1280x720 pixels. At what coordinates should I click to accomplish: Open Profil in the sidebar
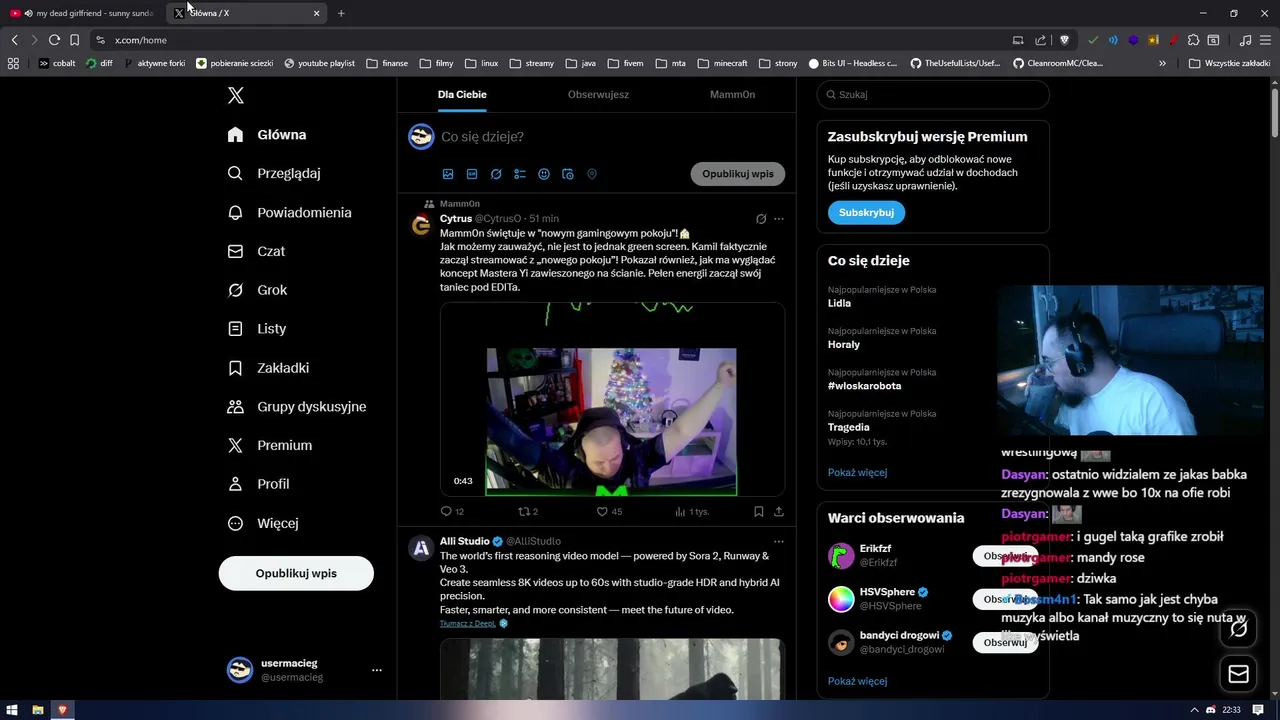click(258, 484)
